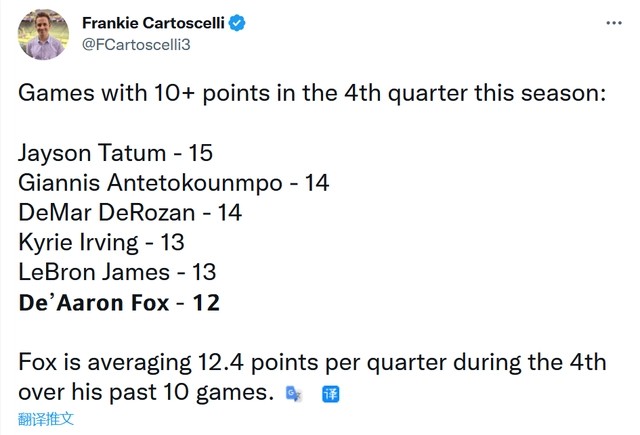Click the blue verified badge
640x435 pixels.
point(237,23)
